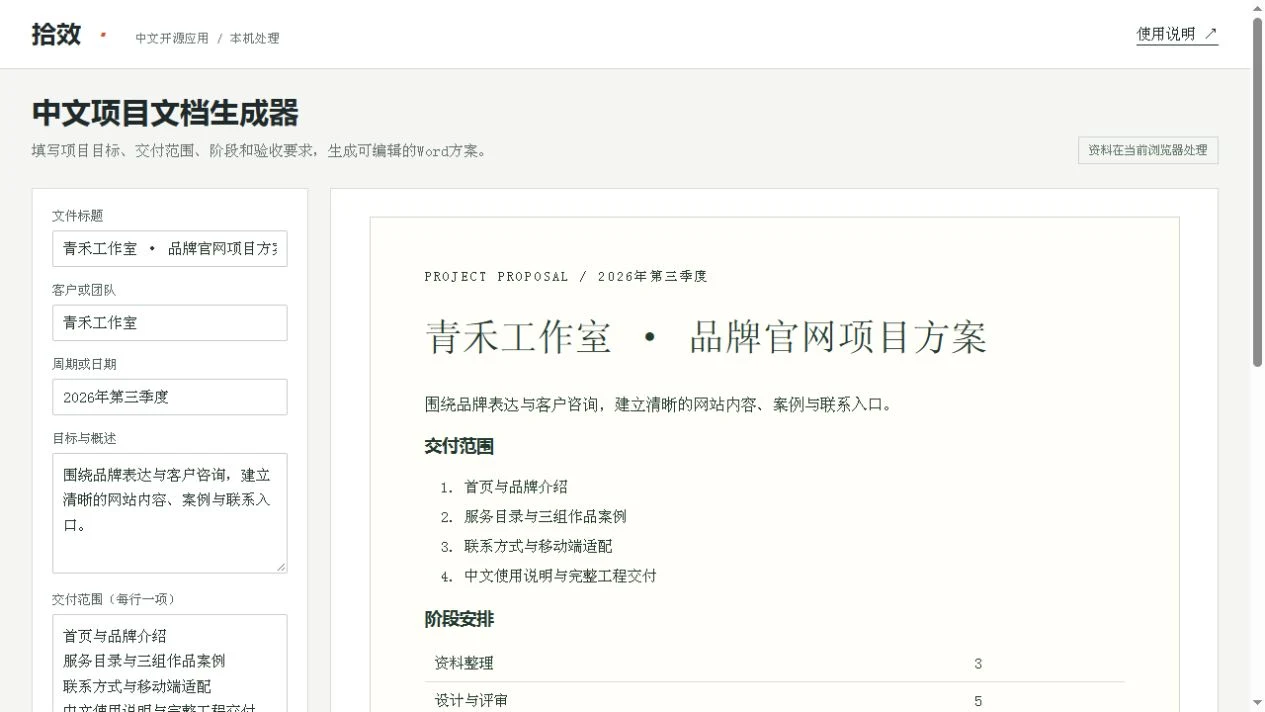Grab the 目标与概述 textarea resize handle

pyautogui.click(x=281, y=567)
